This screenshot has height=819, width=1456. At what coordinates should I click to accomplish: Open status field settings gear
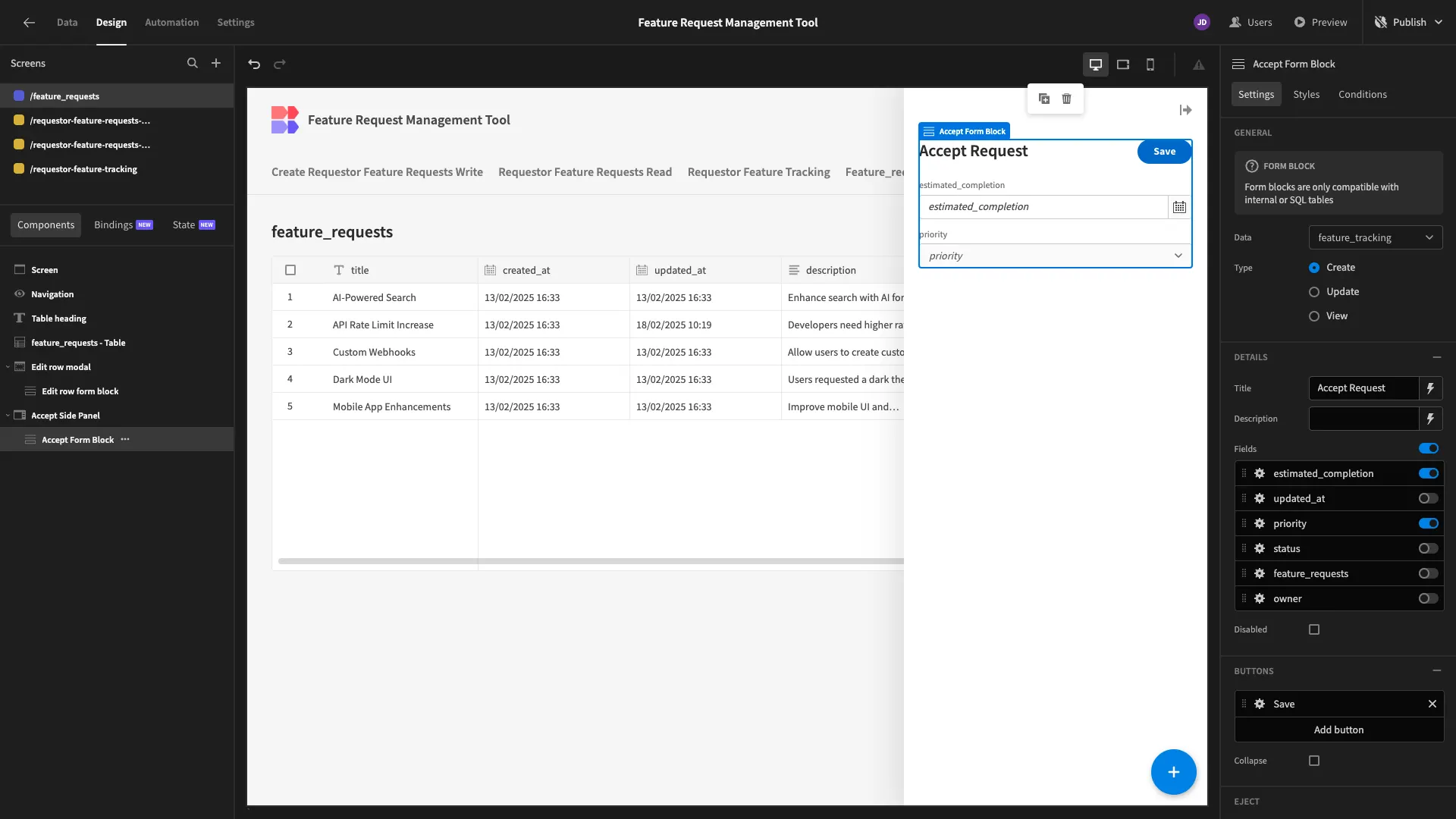click(1260, 548)
